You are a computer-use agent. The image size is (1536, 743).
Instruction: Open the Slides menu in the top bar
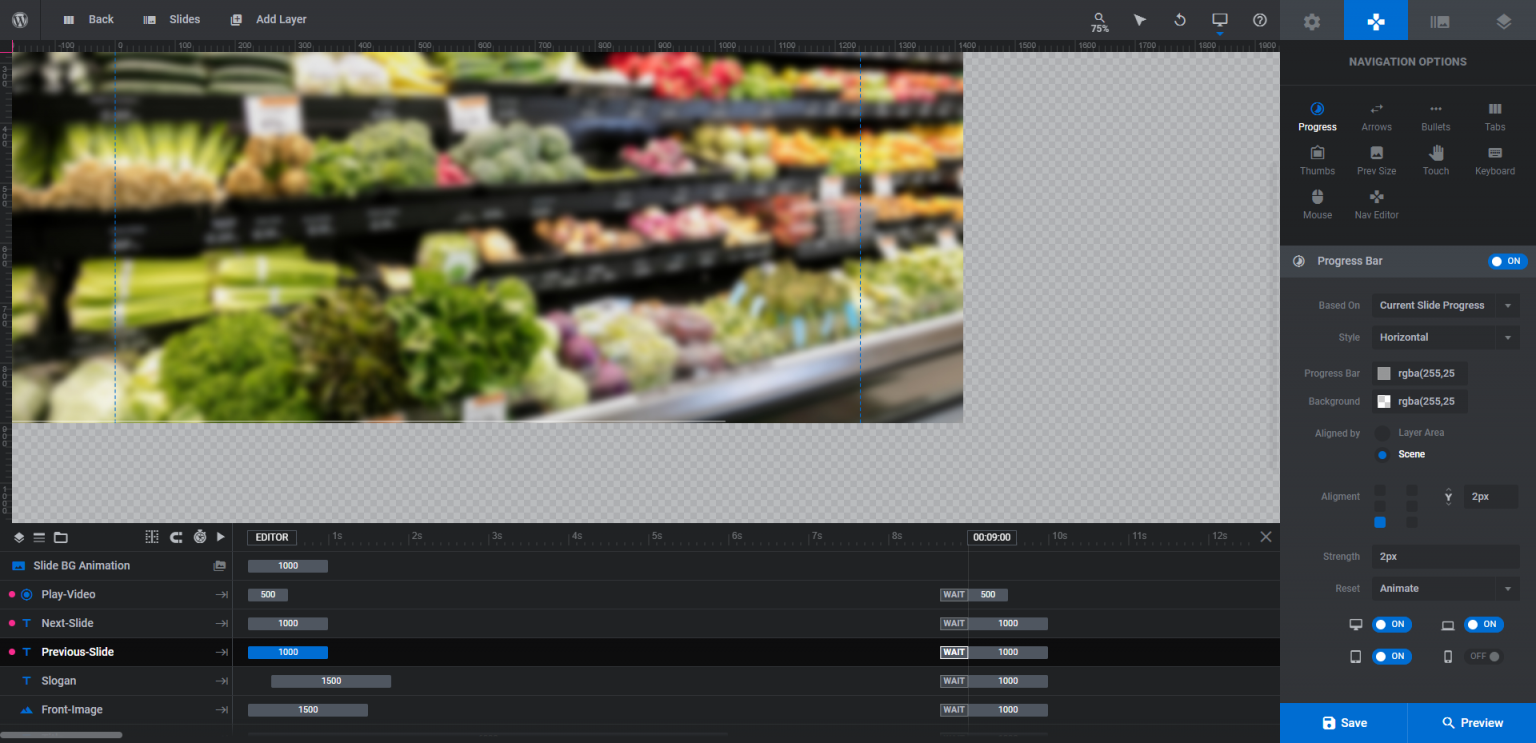click(171, 19)
